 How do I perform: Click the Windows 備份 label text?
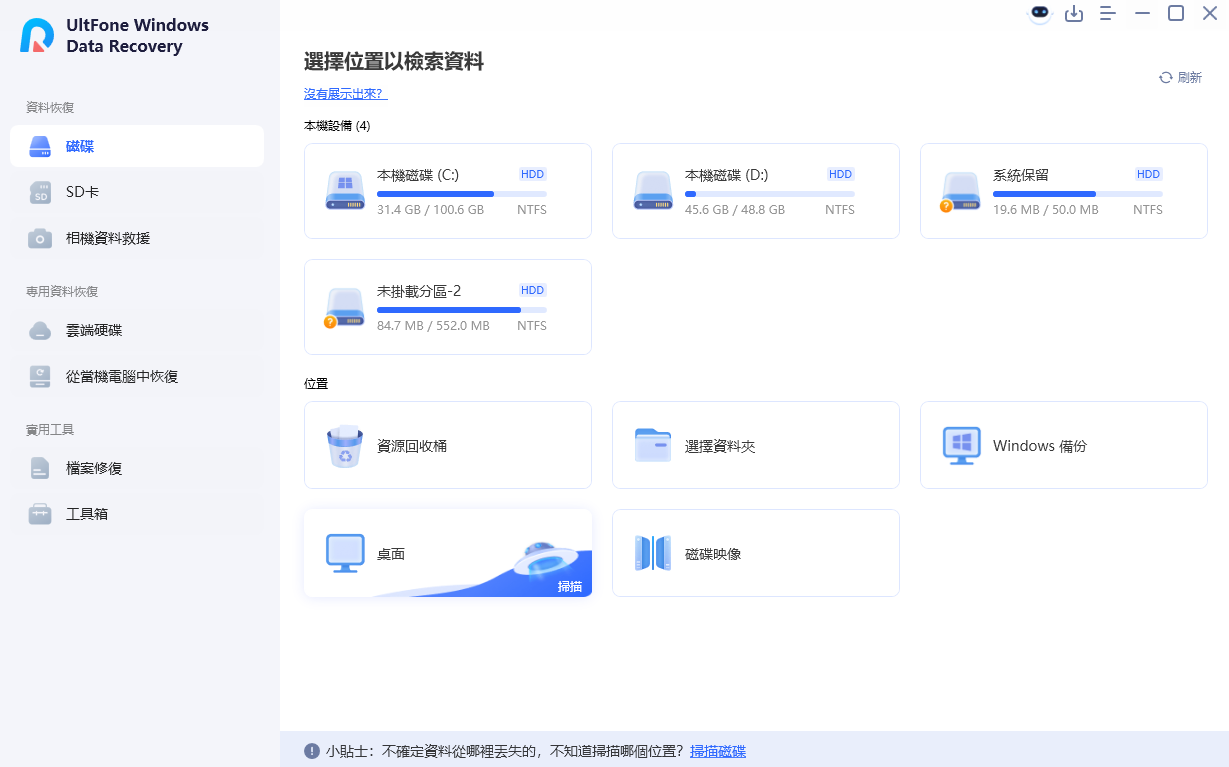(1040, 446)
